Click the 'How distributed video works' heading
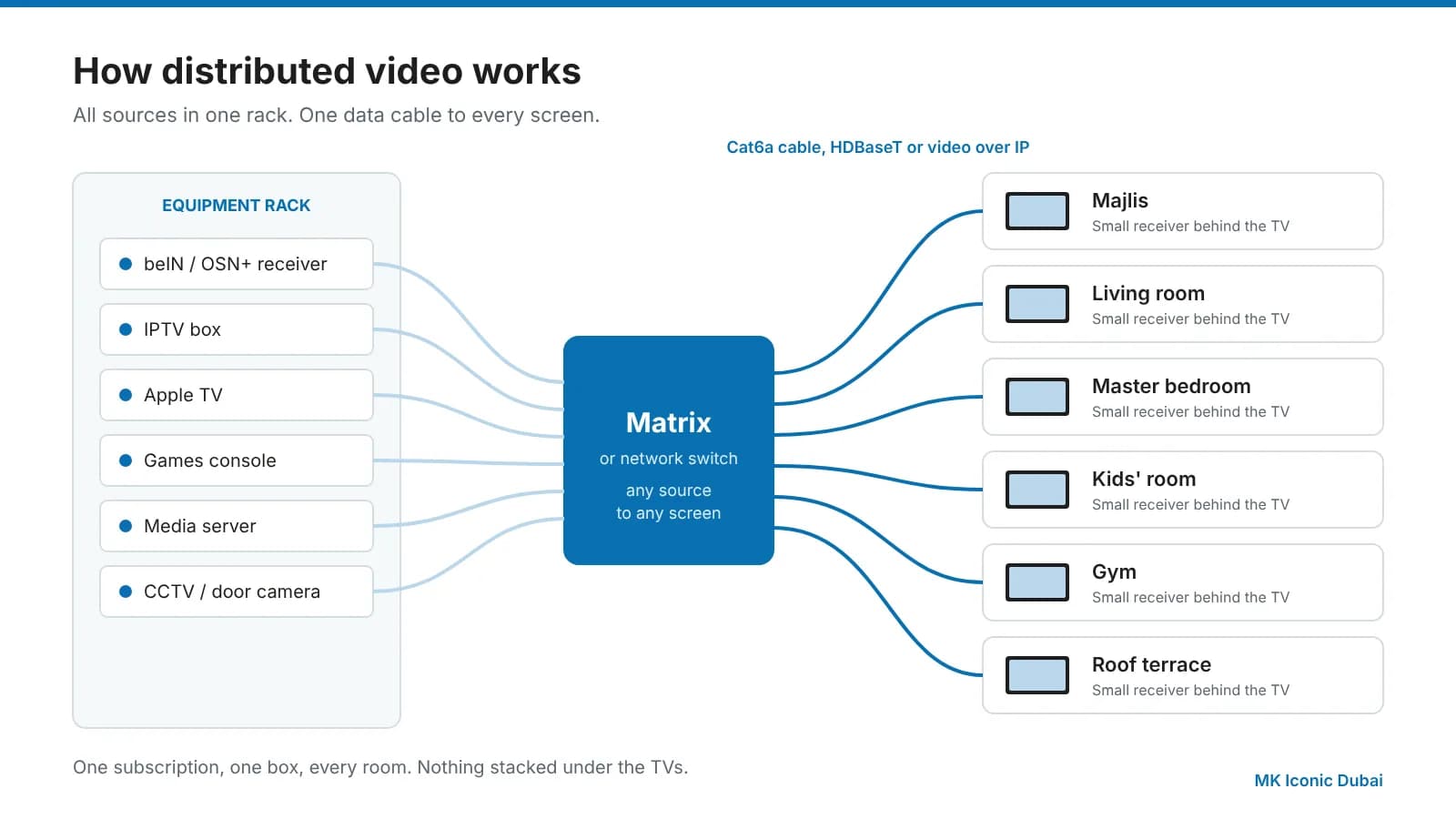Viewport: 1456px width, 819px height. [x=327, y=71]
